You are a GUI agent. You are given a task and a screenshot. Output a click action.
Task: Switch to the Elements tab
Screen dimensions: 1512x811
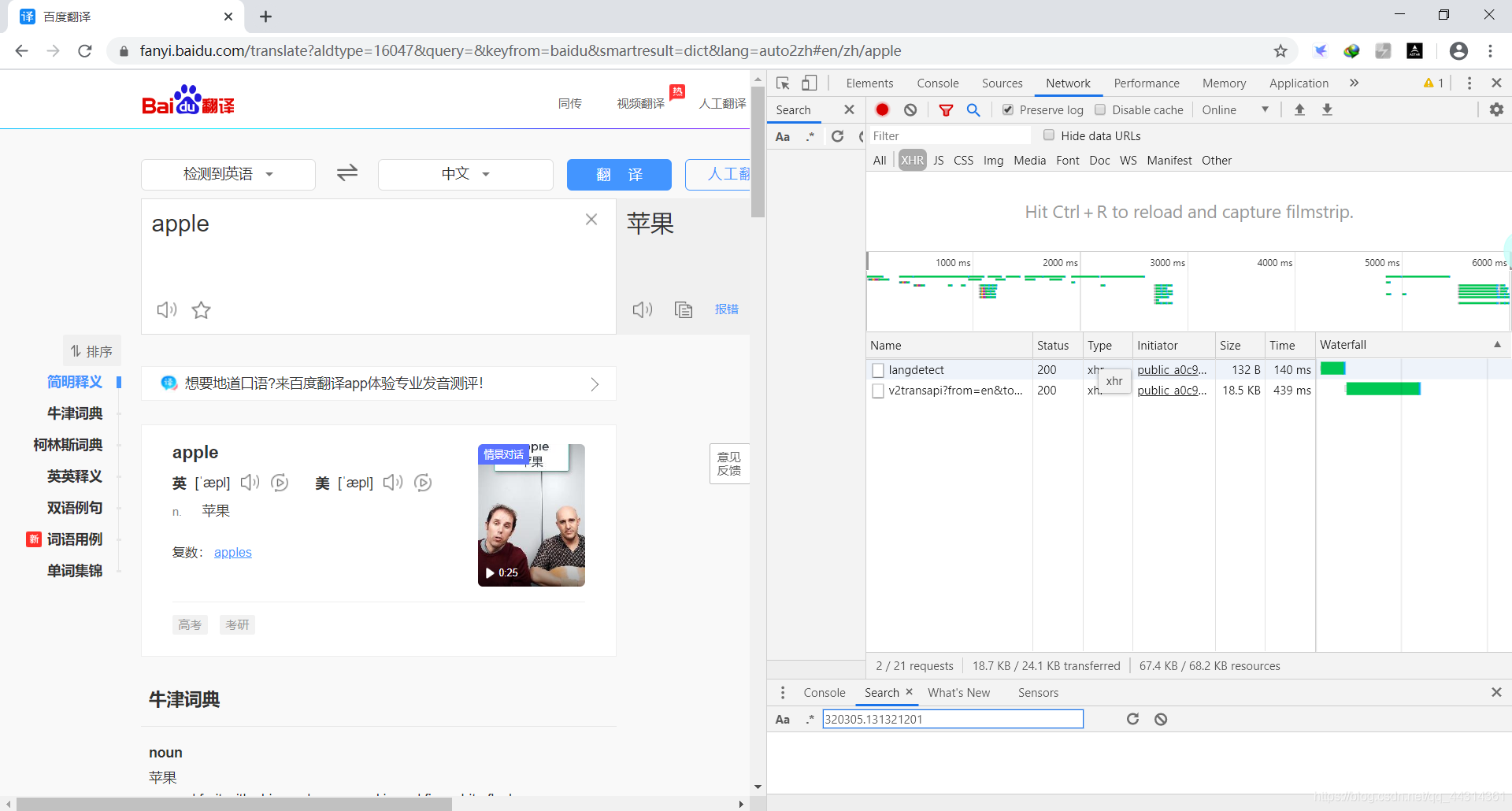pos(869,83)
